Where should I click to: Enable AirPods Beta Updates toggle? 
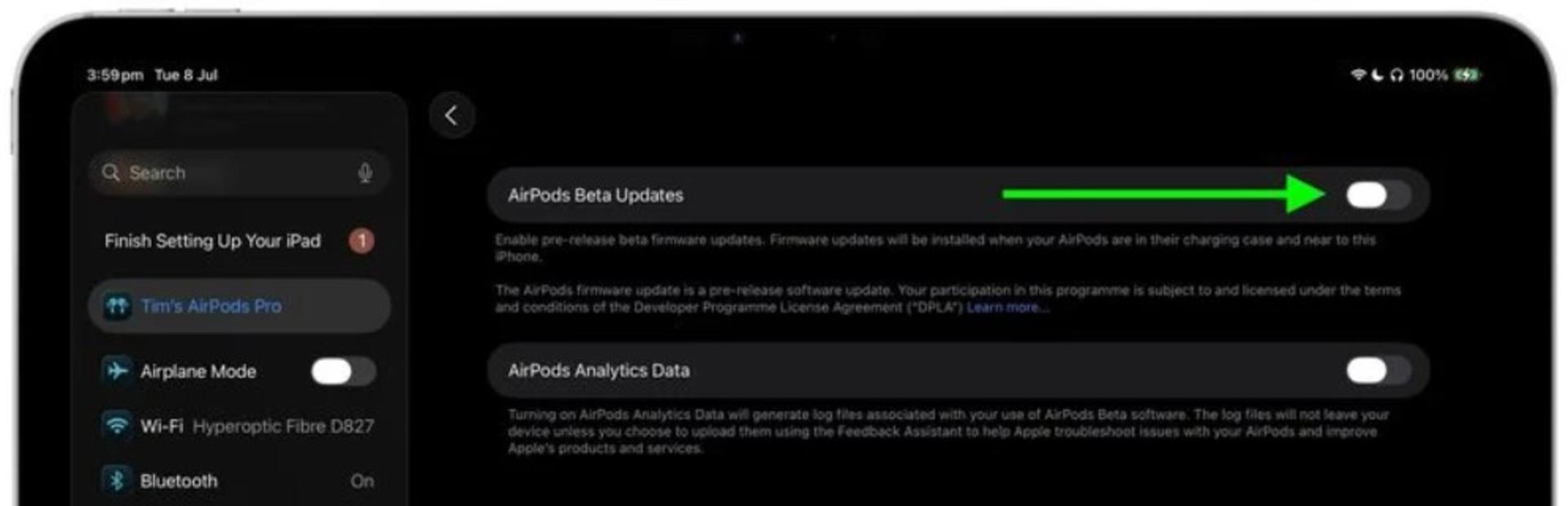(x=1378, y=195)
